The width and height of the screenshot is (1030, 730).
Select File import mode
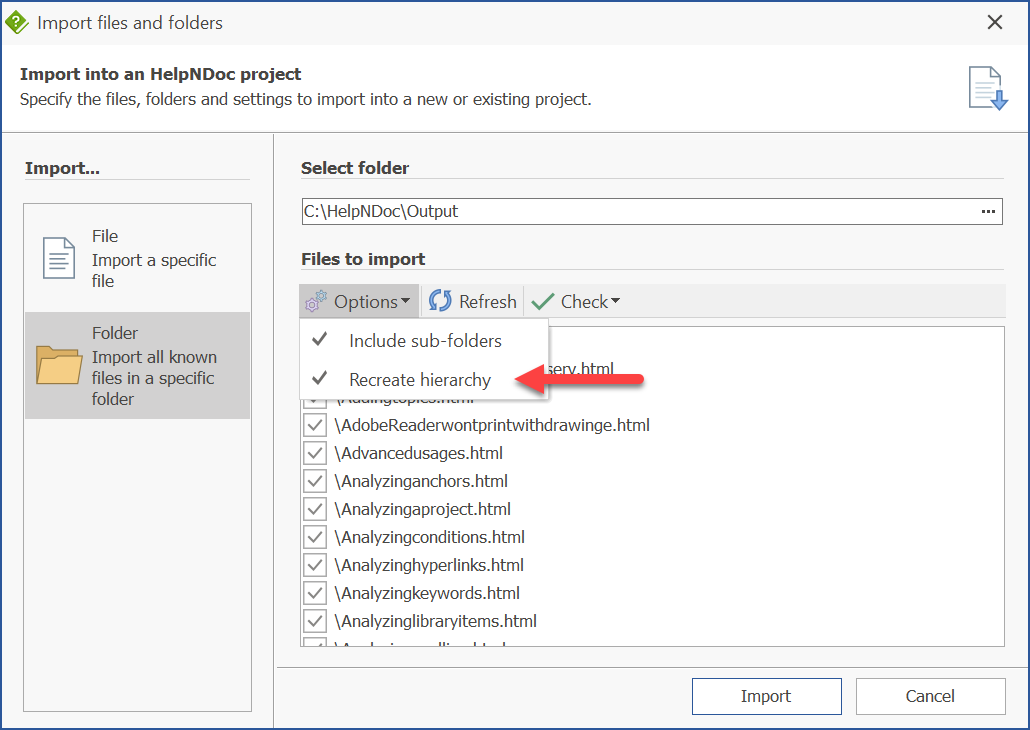point(138,258)
